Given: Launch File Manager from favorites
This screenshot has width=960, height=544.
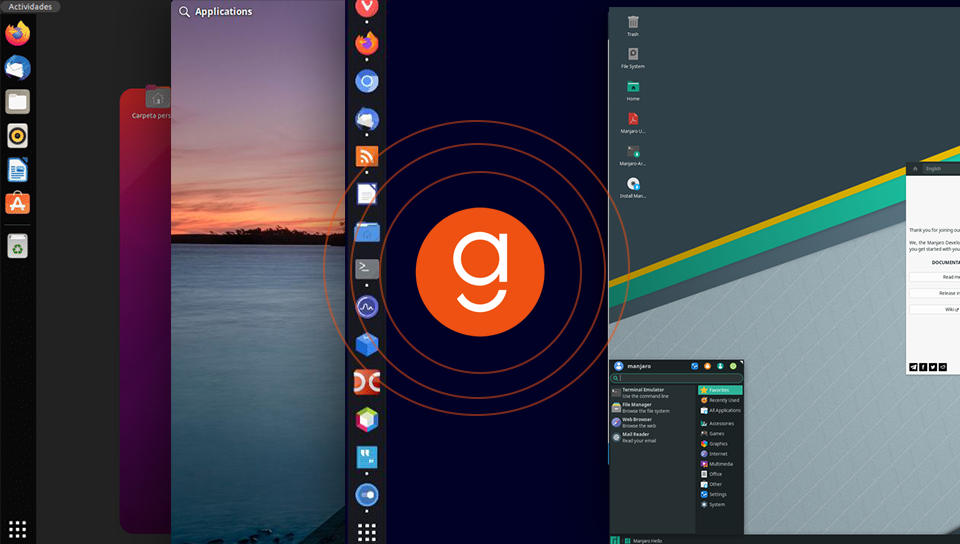Looking at the screenshot, I should [653, 408].
